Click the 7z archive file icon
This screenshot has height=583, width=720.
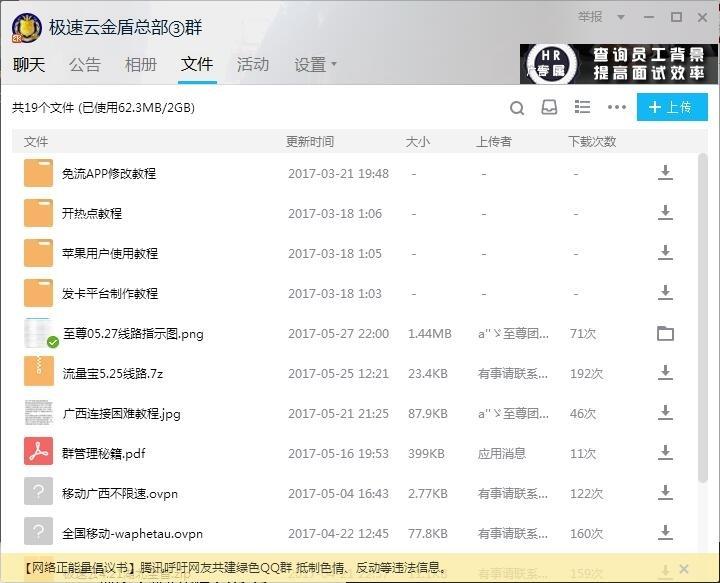39,371
